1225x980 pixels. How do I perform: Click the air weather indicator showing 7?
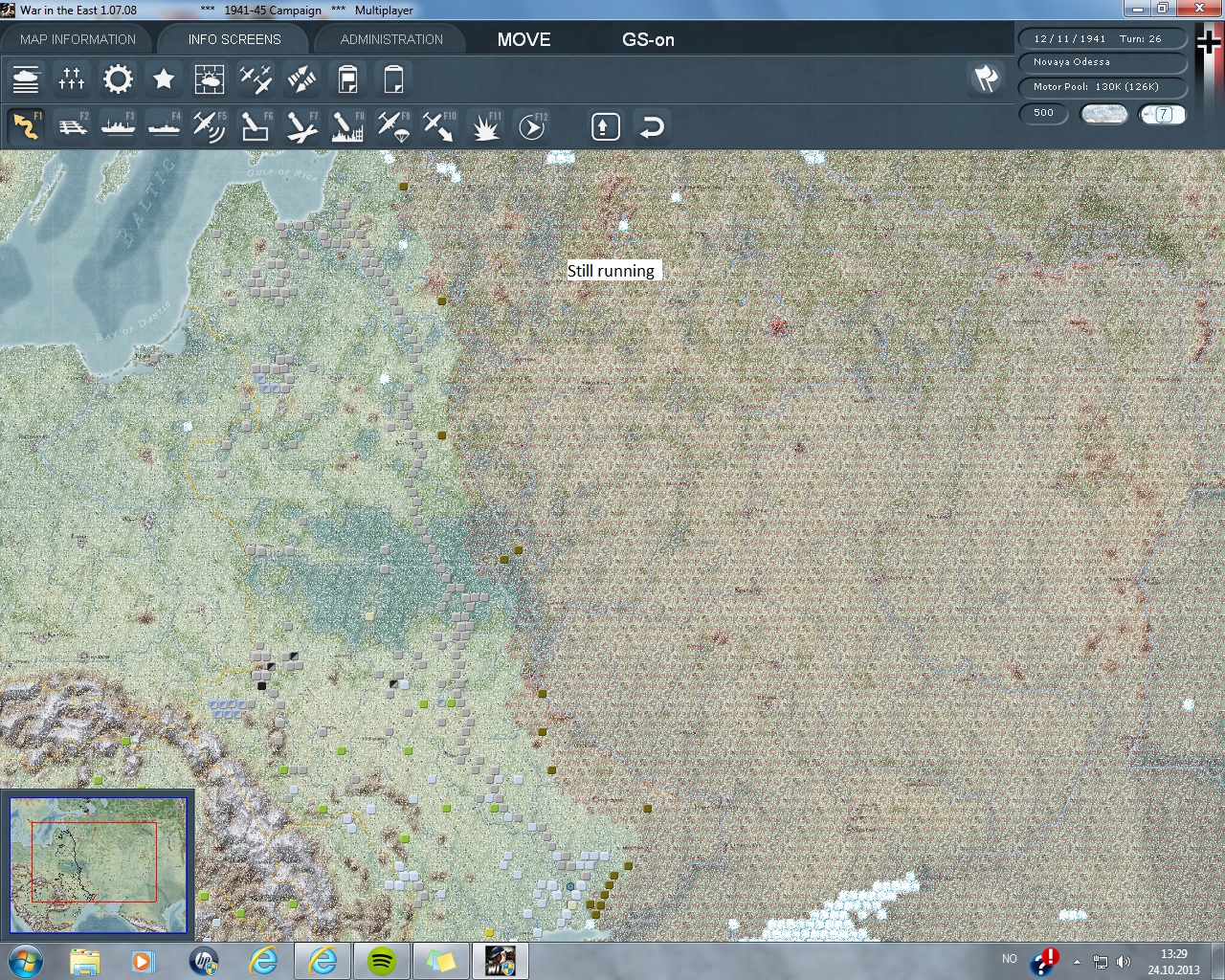click(x=1163, y=114)
